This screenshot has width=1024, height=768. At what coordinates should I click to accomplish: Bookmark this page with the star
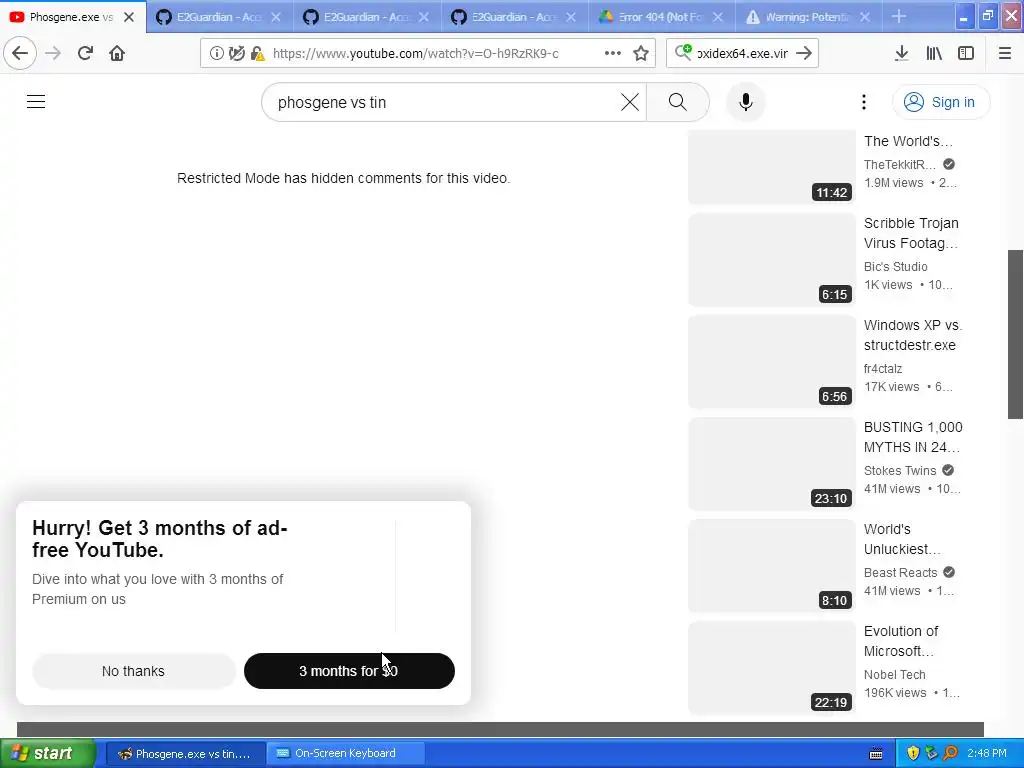pos(641,54)
